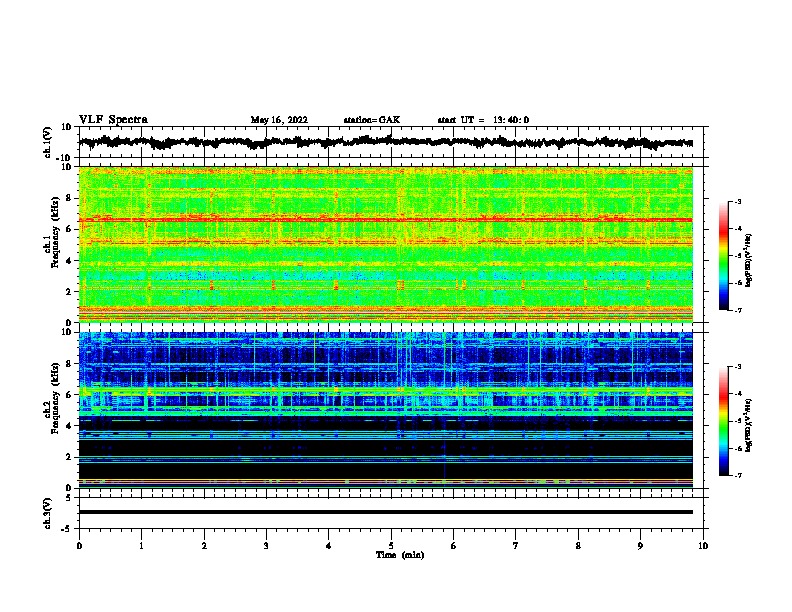Click the log(PSD) label beside ch.2 colorbar
This screenshot has width=792, height=612.
(749, 425)
